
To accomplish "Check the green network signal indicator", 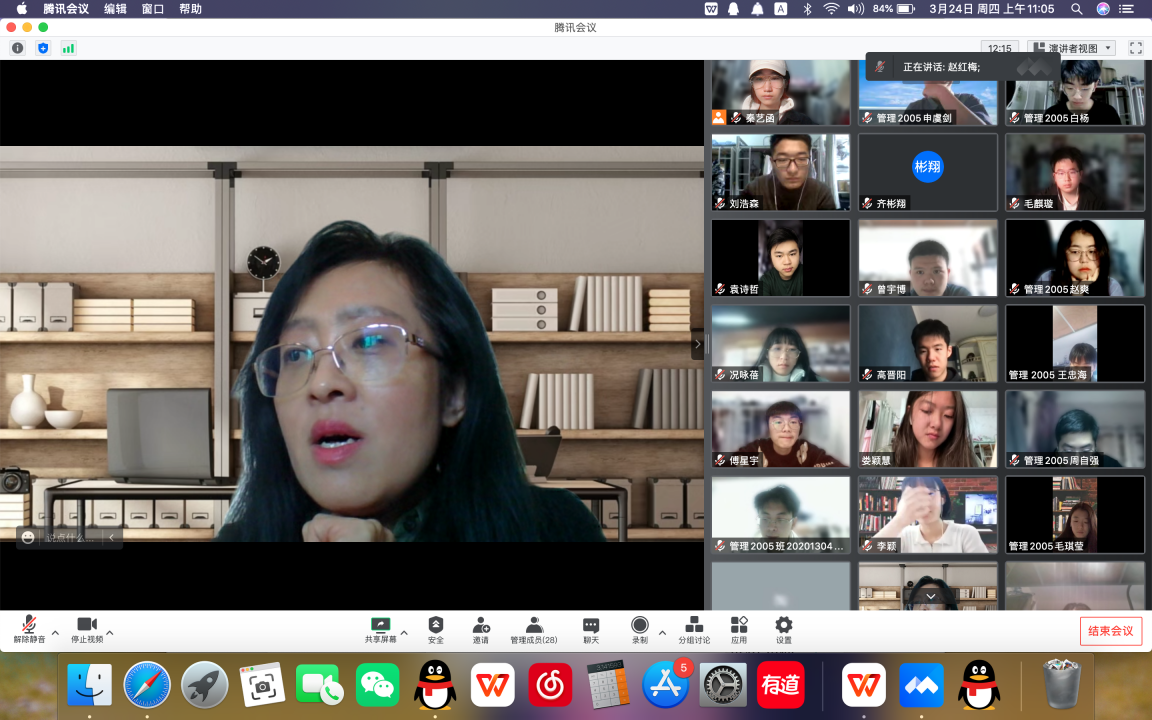I will click(x=69, y=48).
